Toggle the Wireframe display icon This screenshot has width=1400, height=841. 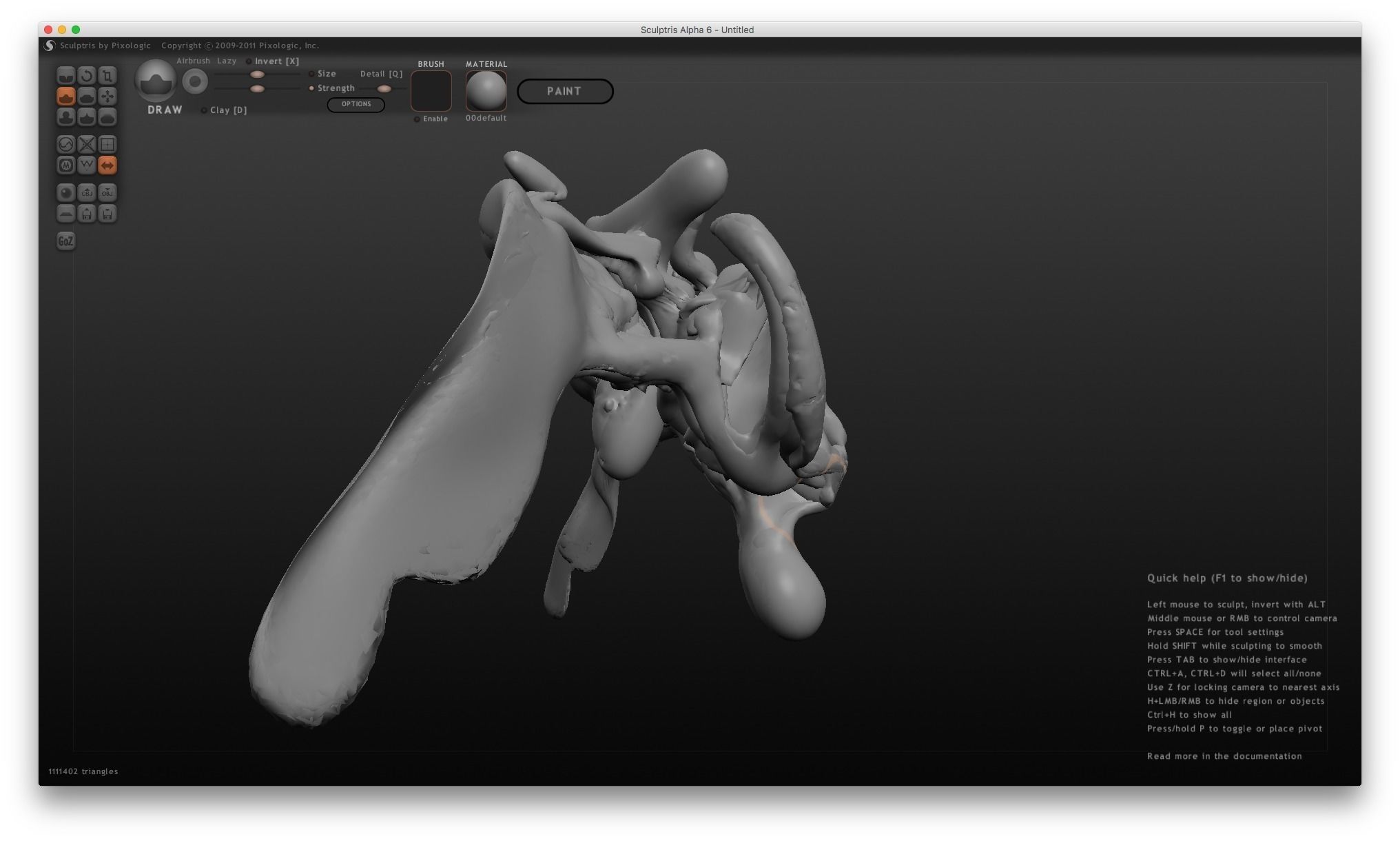click(x=86, y=165)
